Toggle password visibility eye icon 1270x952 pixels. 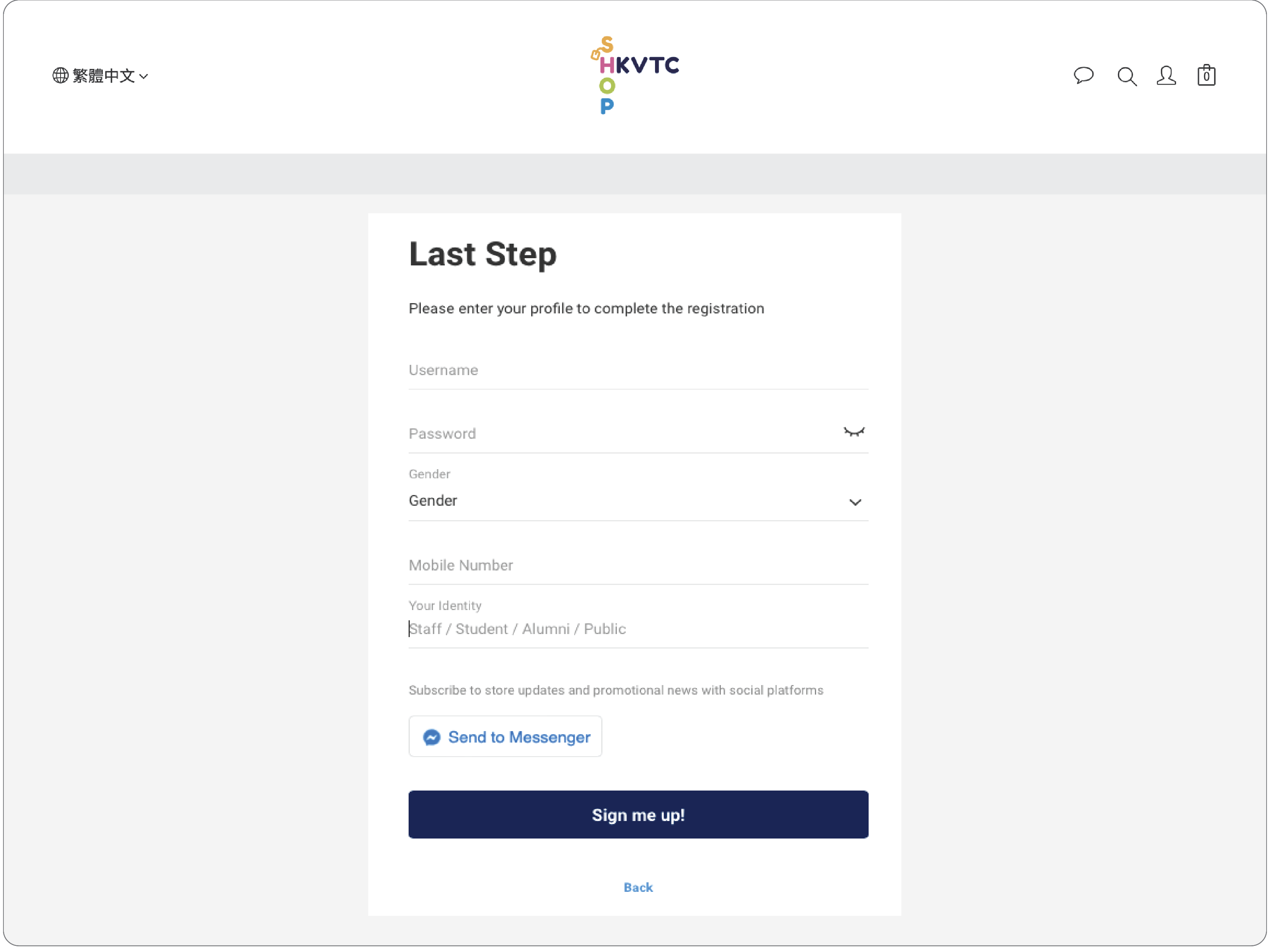(854, 432)
